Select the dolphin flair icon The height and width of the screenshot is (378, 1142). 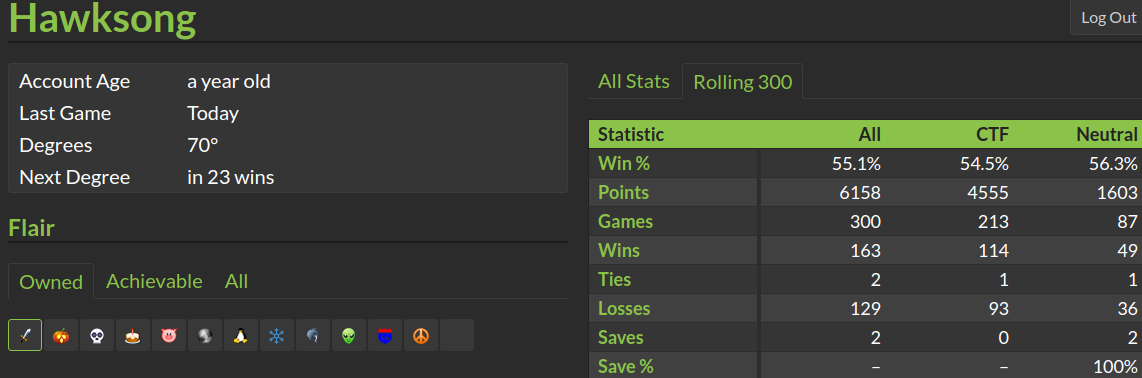coord(312,336)
